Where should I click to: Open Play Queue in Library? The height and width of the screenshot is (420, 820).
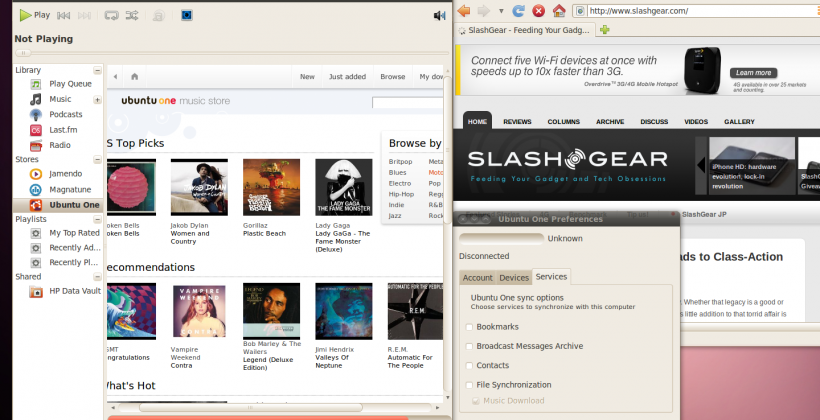tap(70, 84)
